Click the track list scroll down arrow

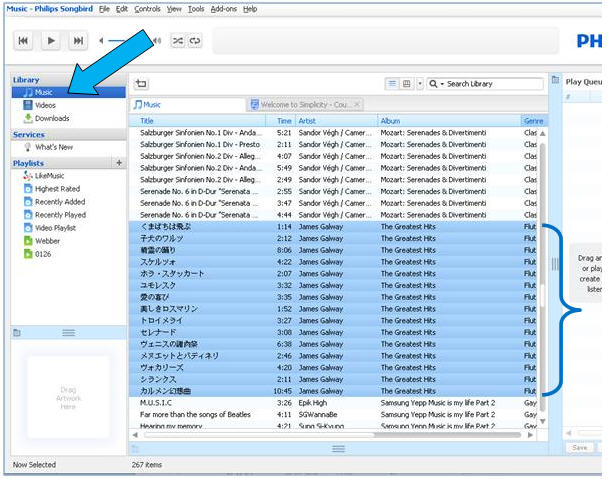click(x=543, y=421)
